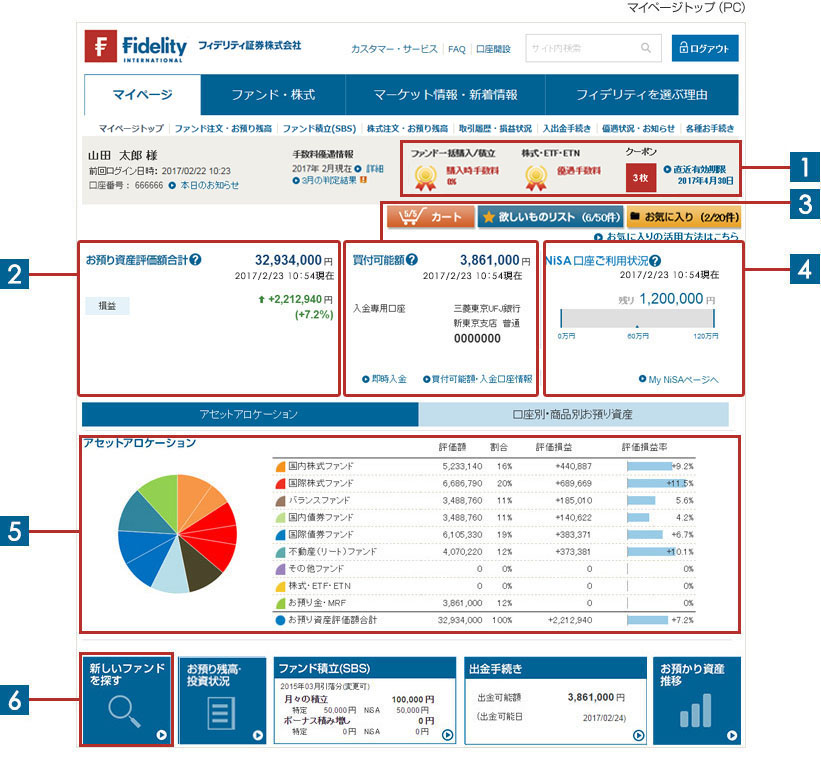Click help icon beside お預り資産評価額合計
Image resolution: width=821 pixels, height=759 pixels.
coord(195,260)
